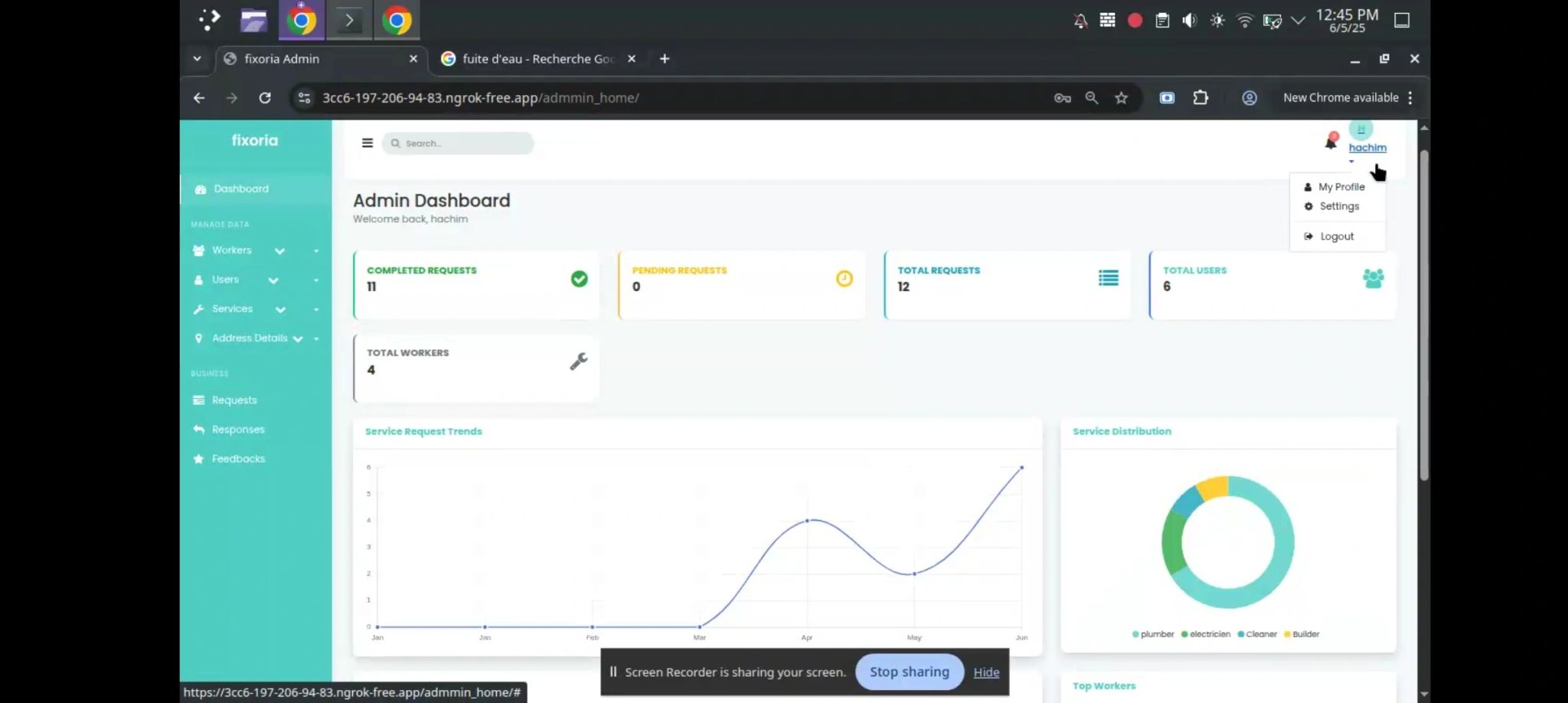
Task: Toggle sidebar with hamburger menu icon
Action: (x=367, y=143)
